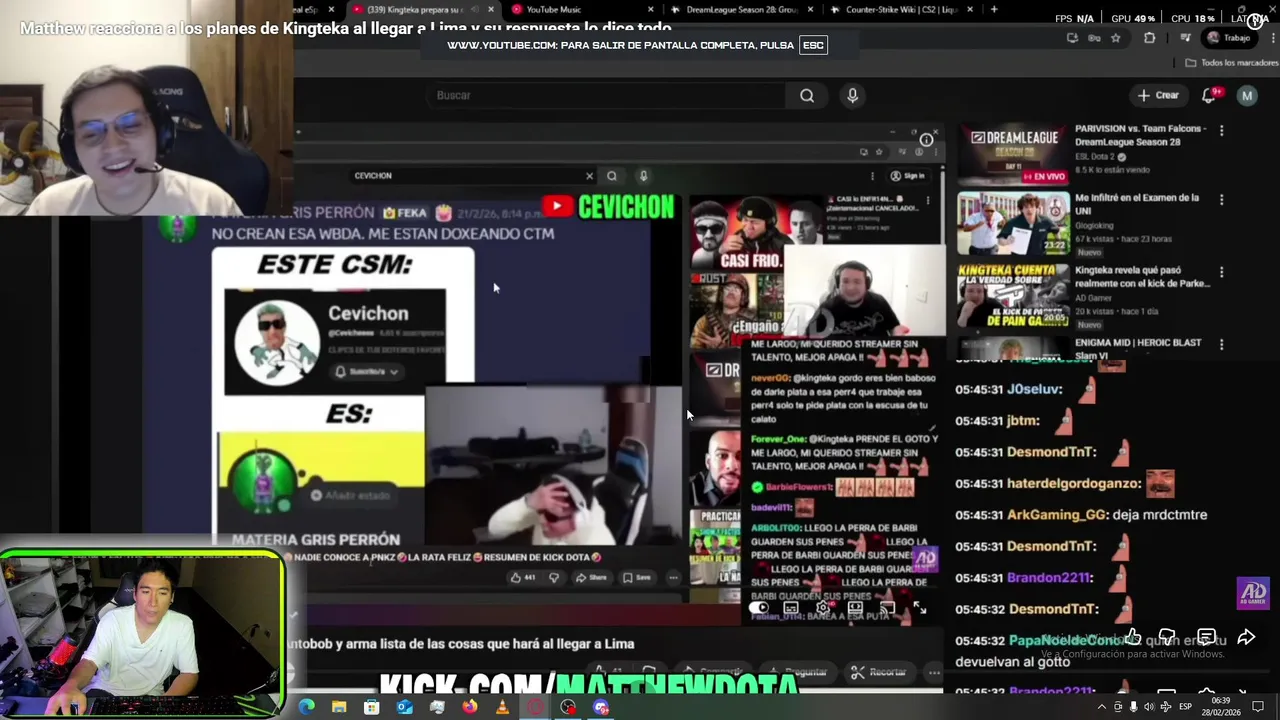Viewport: 1280px width, 720px height.
Task: Start voice search with microphone icon
Action: (852, 95)
